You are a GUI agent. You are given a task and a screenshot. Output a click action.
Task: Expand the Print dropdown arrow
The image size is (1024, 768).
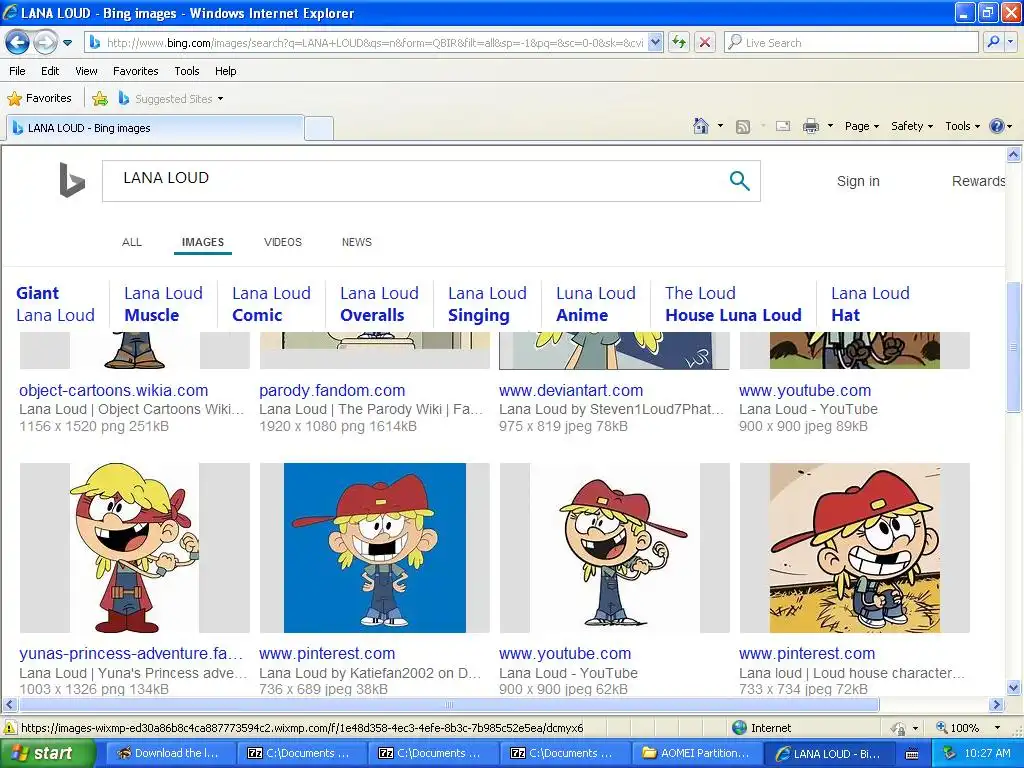point(830,126)
